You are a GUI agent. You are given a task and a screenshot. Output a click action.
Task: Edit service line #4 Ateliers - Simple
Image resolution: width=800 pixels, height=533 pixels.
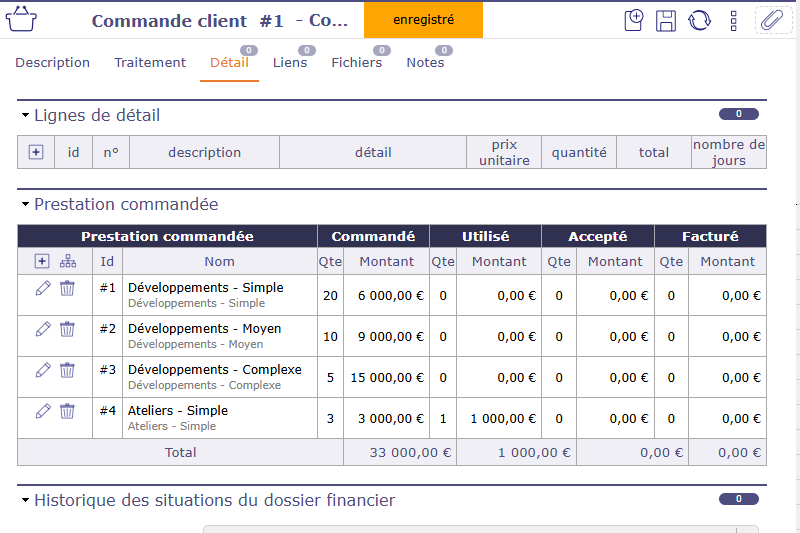(42, 411)
